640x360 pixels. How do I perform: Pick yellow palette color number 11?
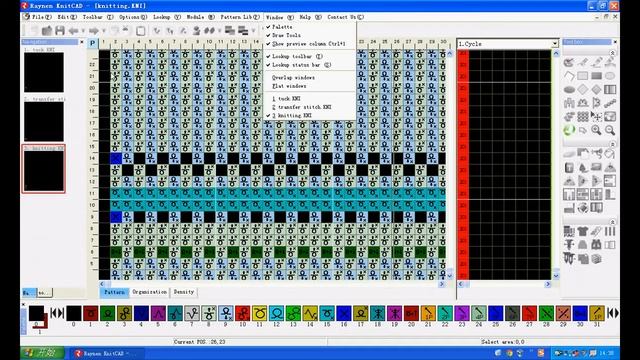(x=259, y=313)
